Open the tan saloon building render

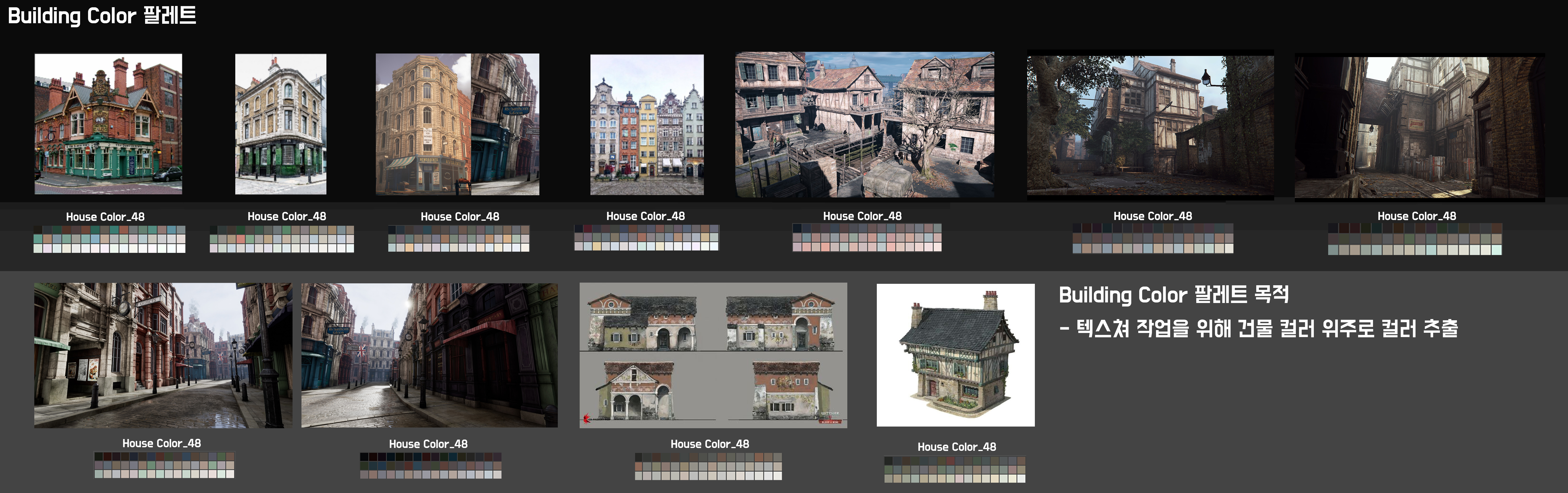click(457, 124)
